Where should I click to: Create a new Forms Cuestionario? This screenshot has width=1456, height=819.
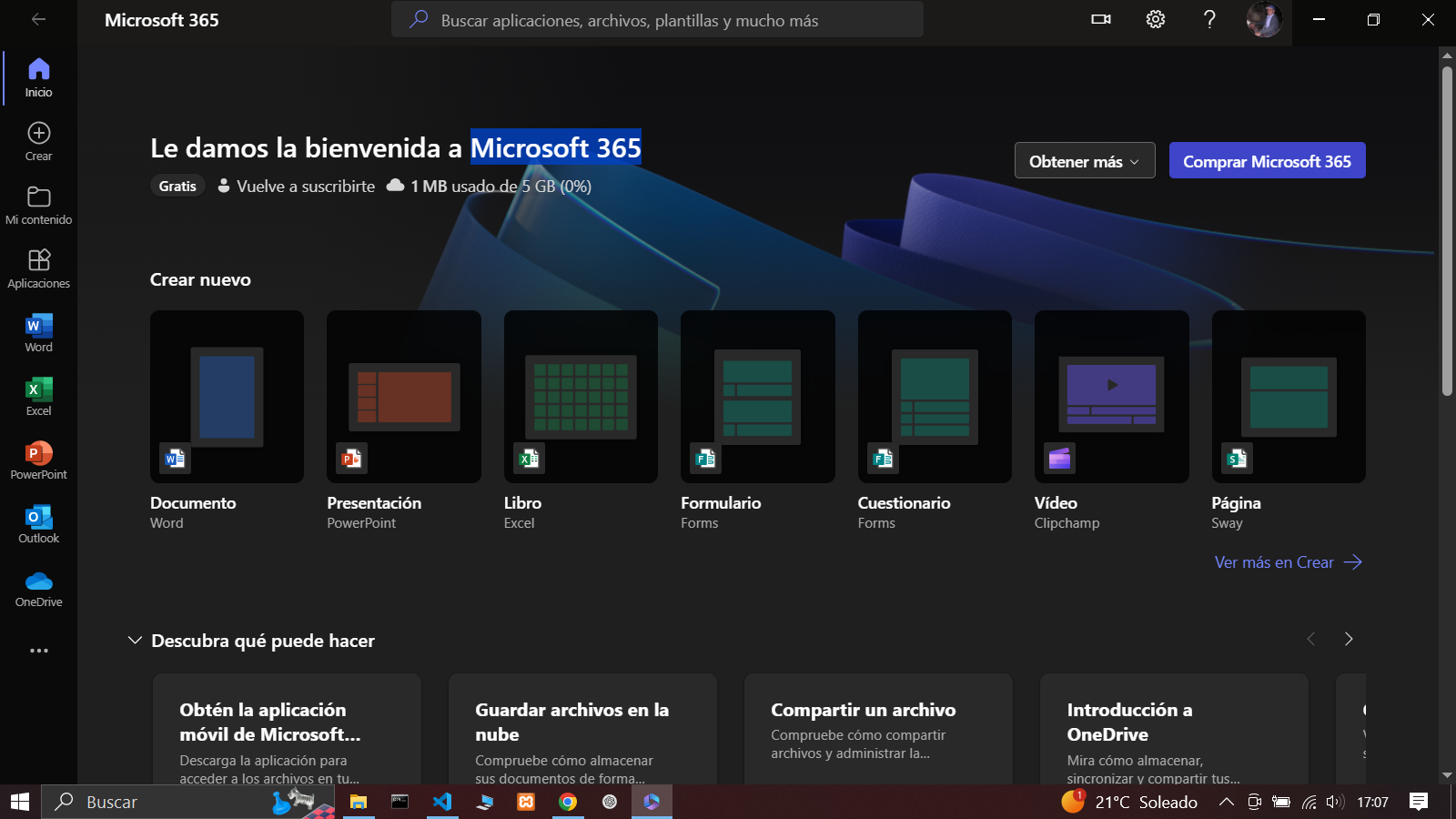pyautogui.click(x=935, y=397)
